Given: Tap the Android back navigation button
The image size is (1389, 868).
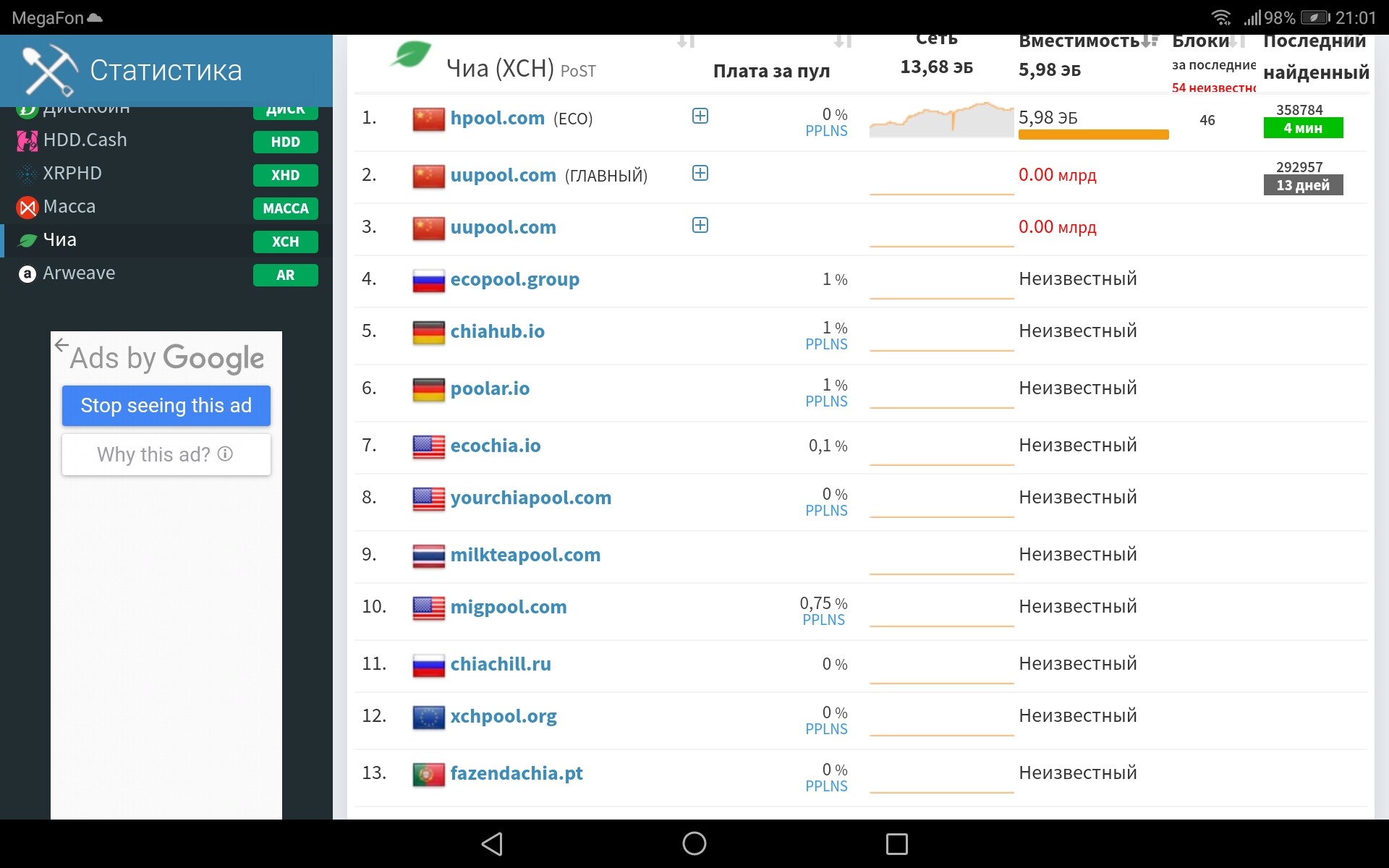Looking at the screenshot, I should 492,843.
